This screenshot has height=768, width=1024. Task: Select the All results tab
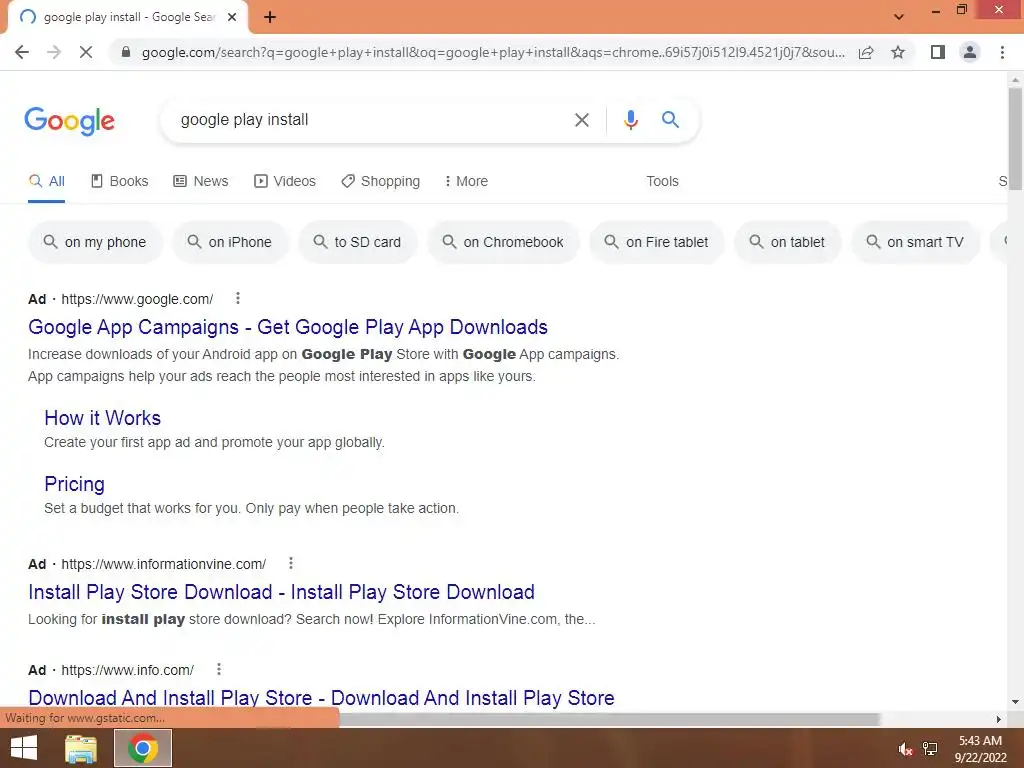click(x=46, y=182)
